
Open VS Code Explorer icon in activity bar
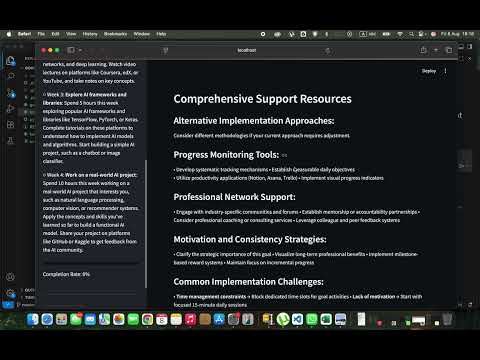click(11, 61)
